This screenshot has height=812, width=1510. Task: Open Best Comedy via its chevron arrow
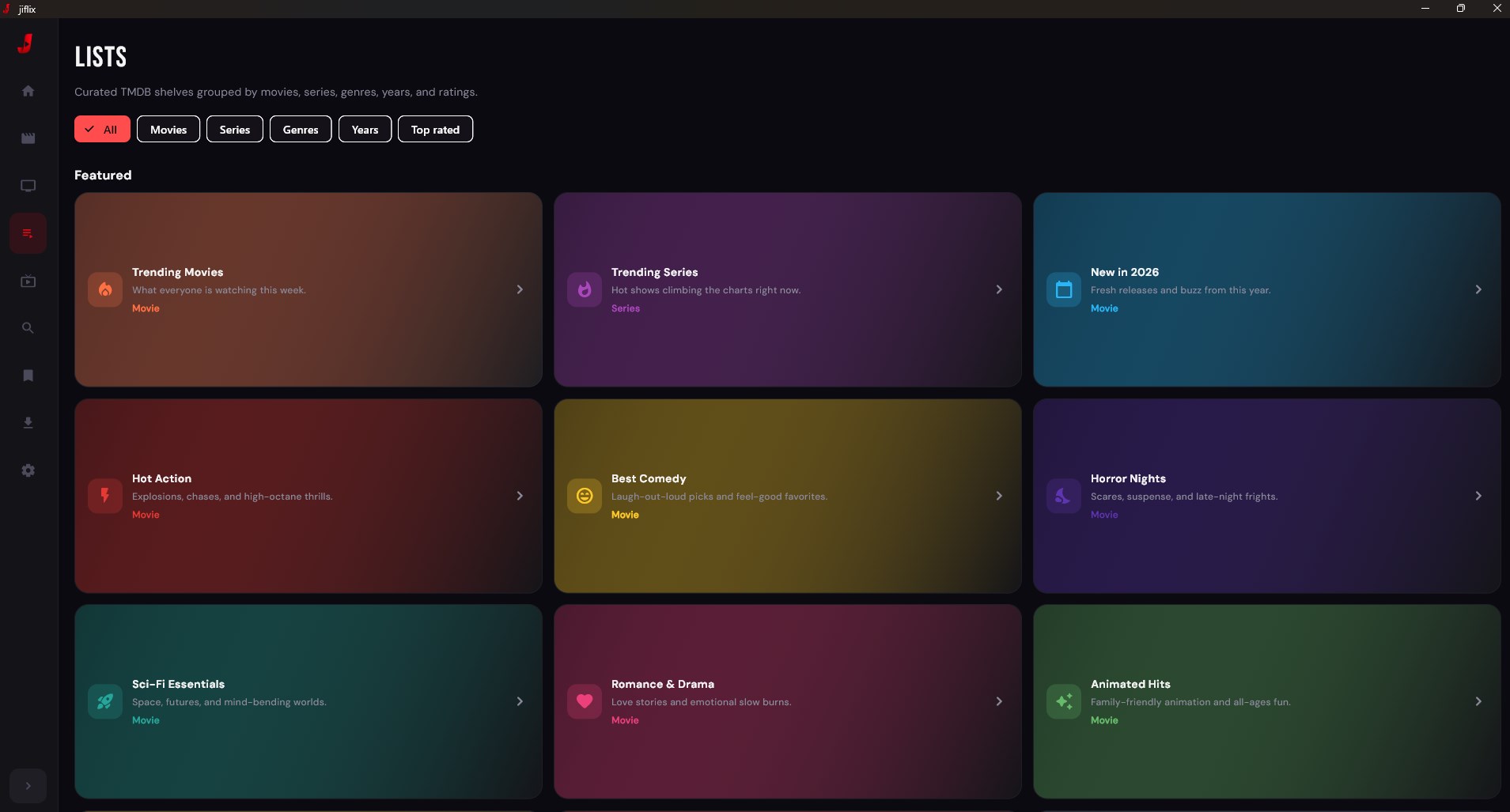click(999, 496)
